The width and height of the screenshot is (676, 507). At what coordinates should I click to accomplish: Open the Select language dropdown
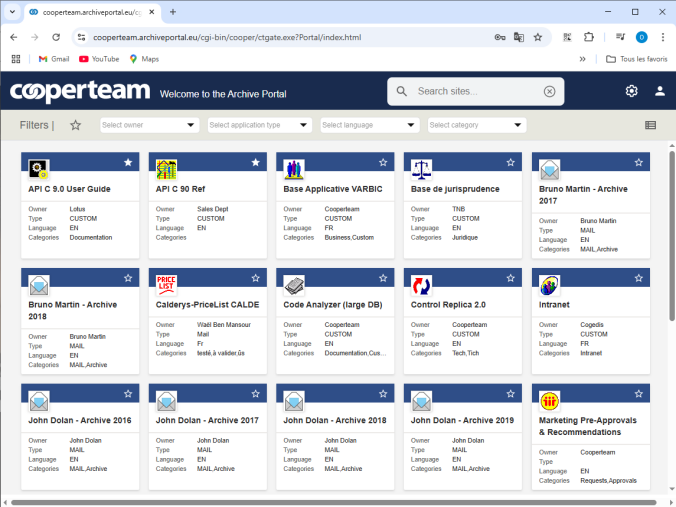pyautogui.click(x=369, y=125)
